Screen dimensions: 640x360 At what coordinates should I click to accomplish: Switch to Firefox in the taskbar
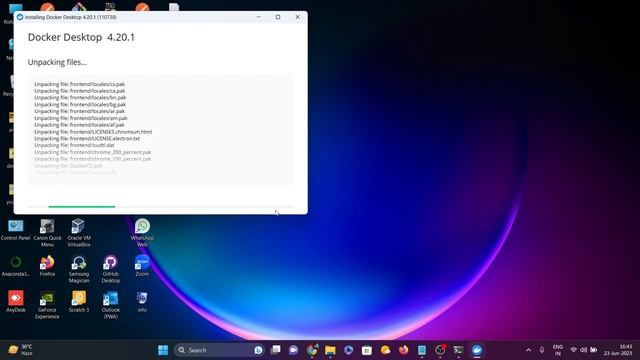[x=403, y=350]
